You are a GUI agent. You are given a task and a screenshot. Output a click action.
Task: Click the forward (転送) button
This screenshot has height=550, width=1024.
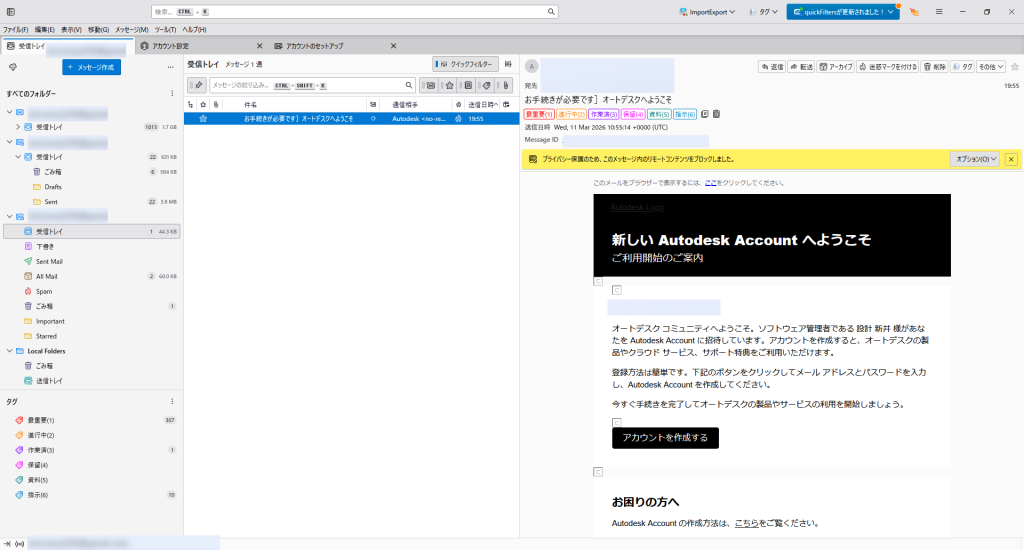tap(802, 66)
